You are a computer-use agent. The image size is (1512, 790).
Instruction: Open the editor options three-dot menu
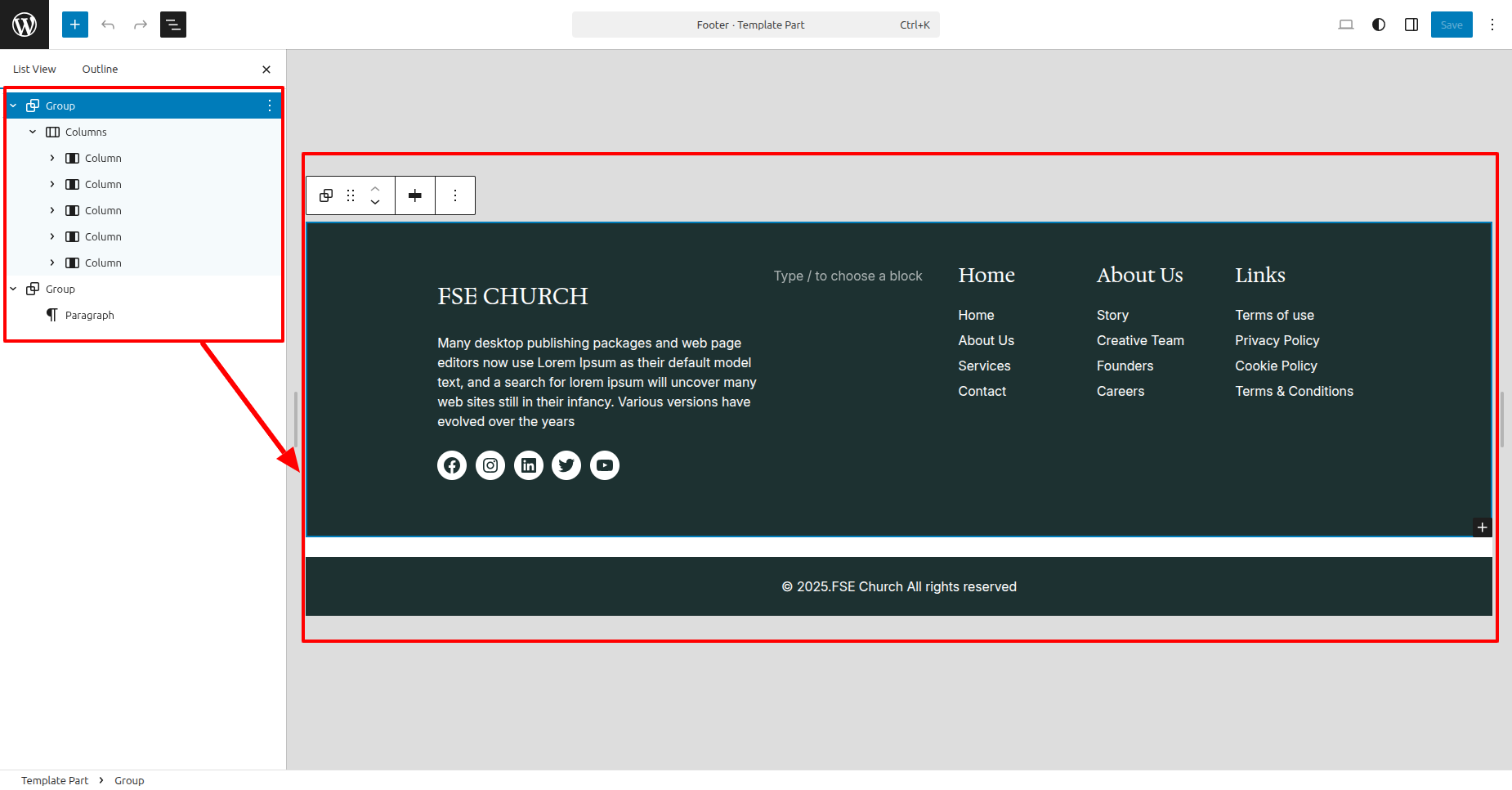click(1492, 25)
